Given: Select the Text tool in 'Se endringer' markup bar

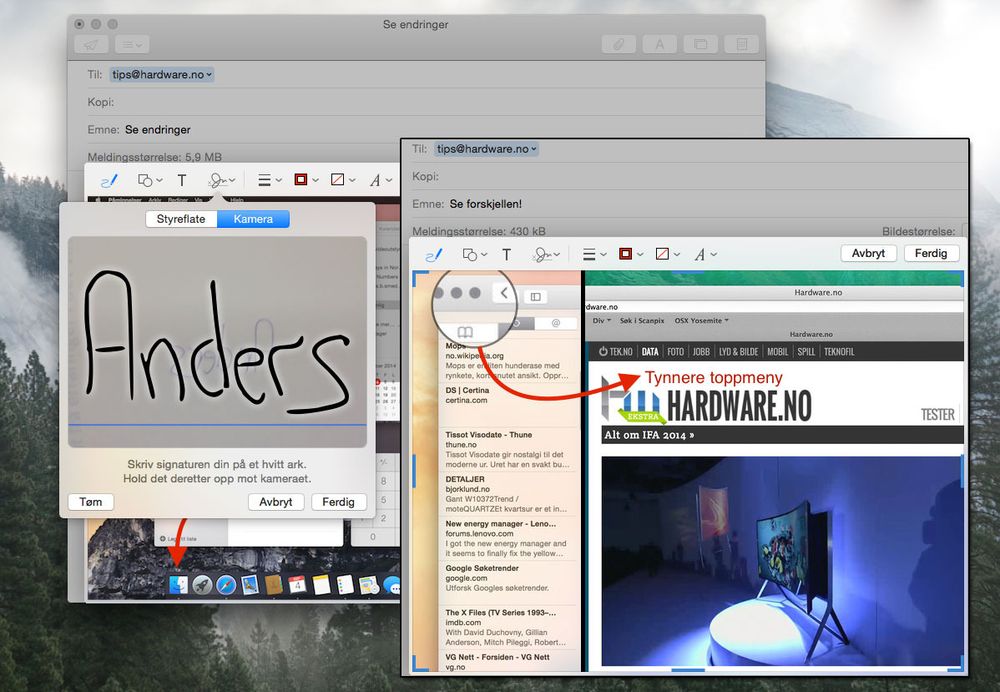Looking at the screenshot, I should click(182, 180).
